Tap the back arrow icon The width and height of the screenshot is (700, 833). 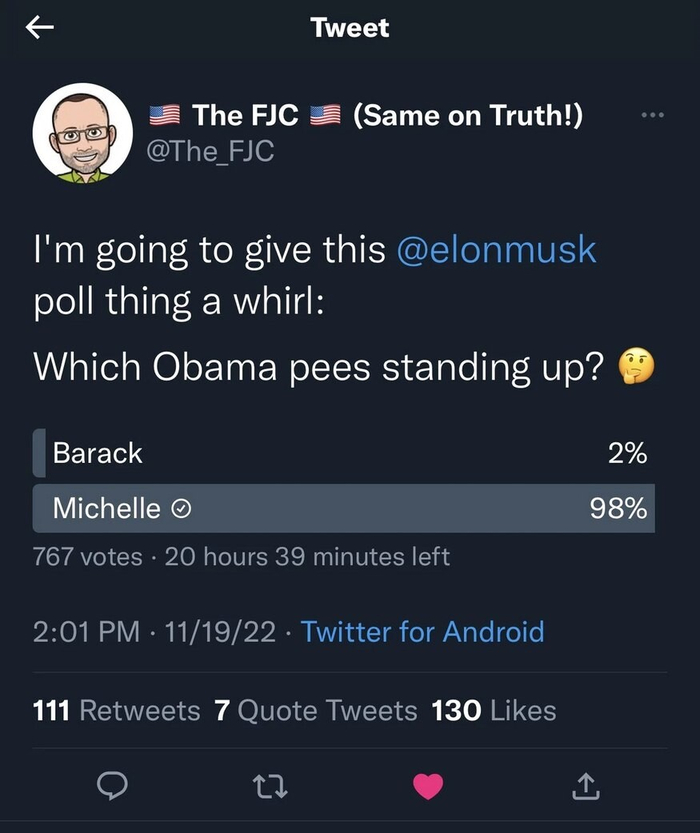coord(40,29)
